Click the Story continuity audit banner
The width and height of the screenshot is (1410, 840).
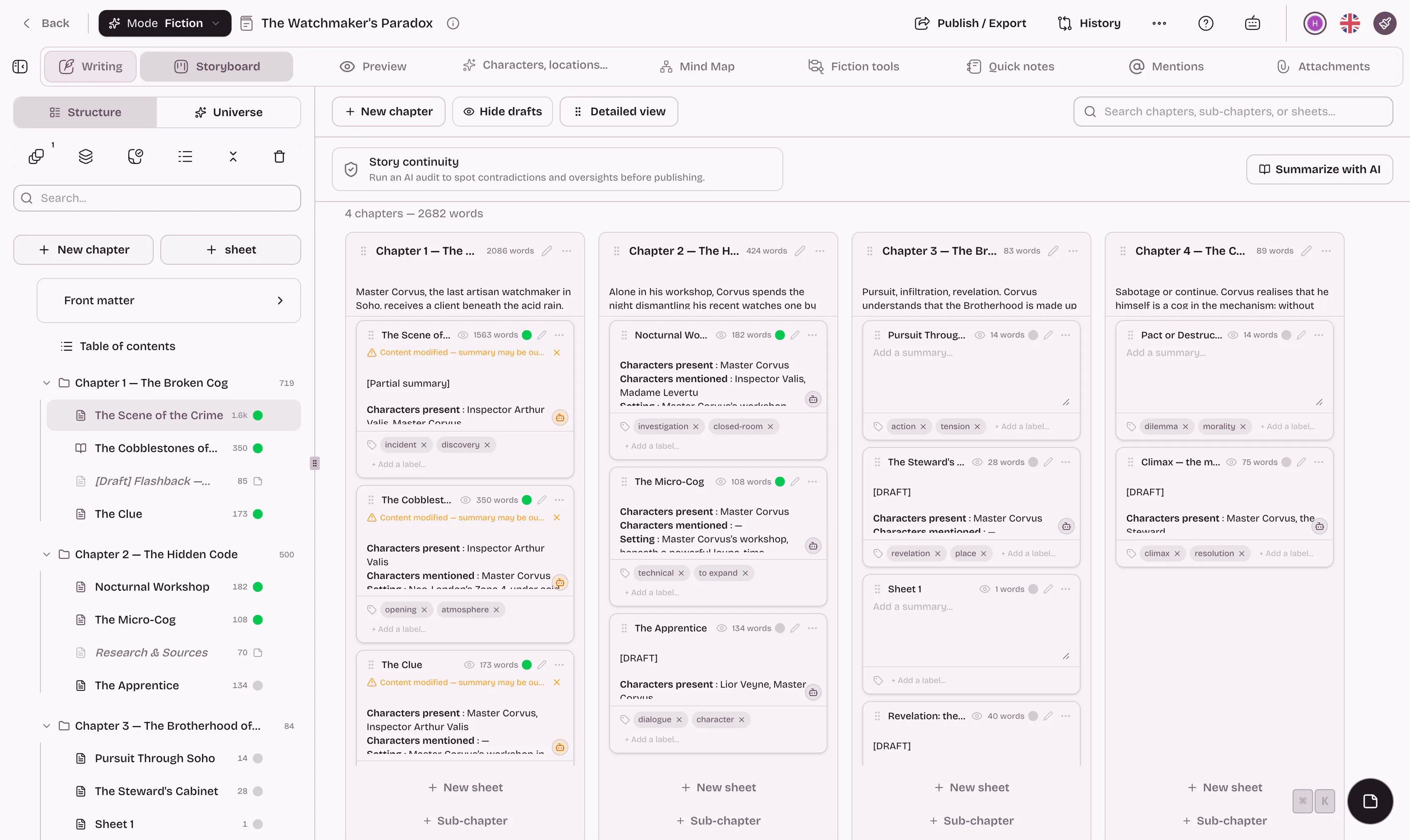[557, 169]
